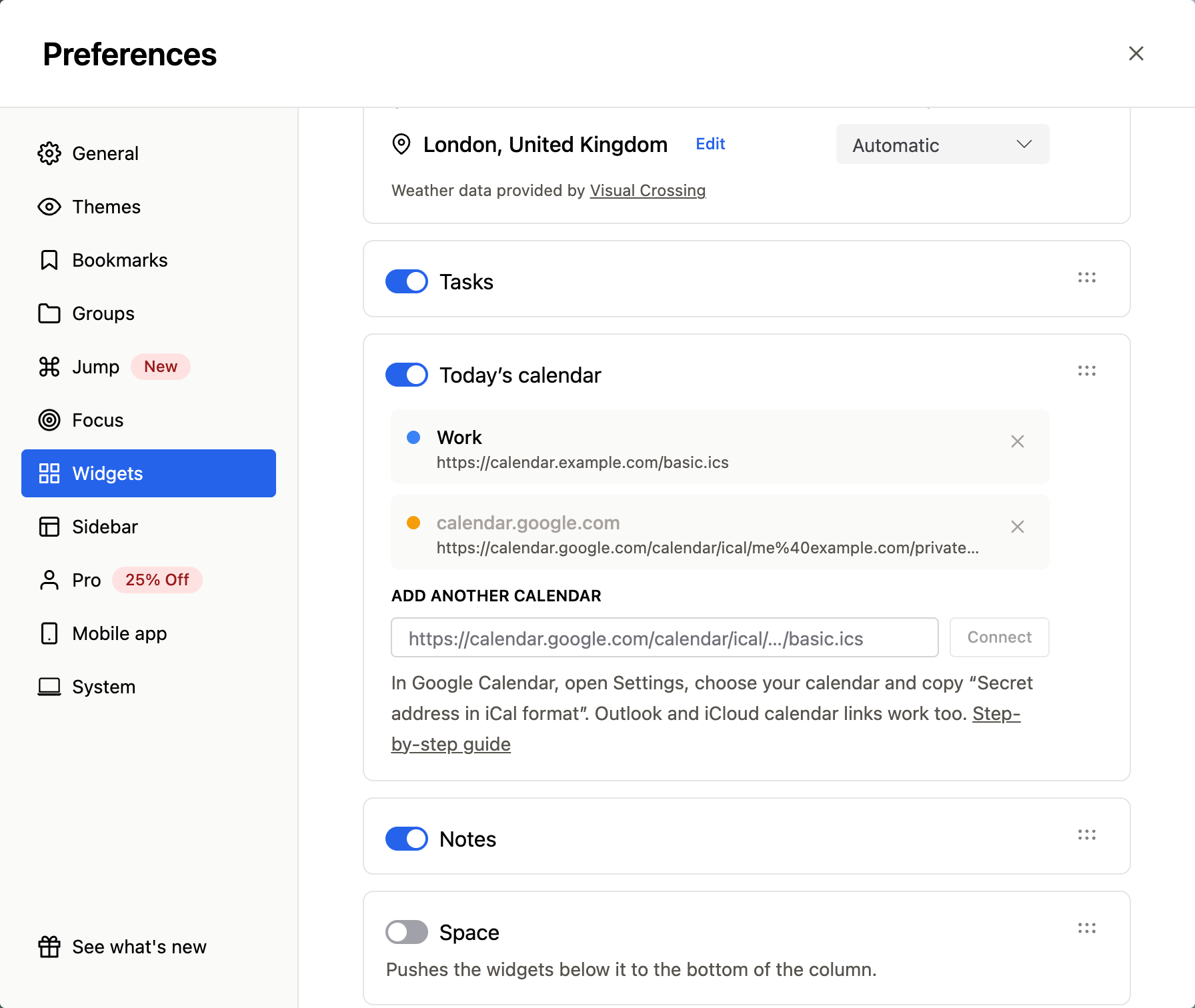
Task: Grab the drag handle on the Space widget
Action: 1087,928
